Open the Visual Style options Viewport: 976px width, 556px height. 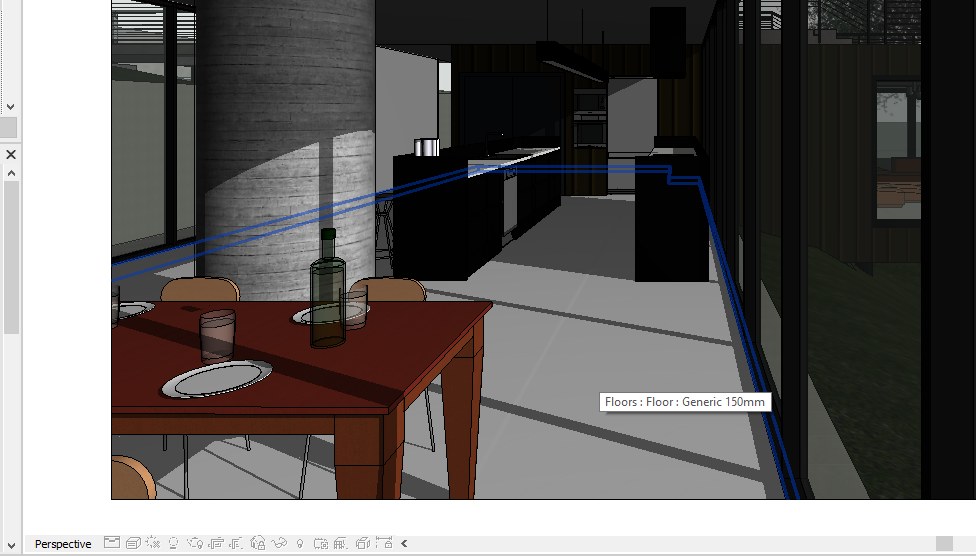[133, 543]
